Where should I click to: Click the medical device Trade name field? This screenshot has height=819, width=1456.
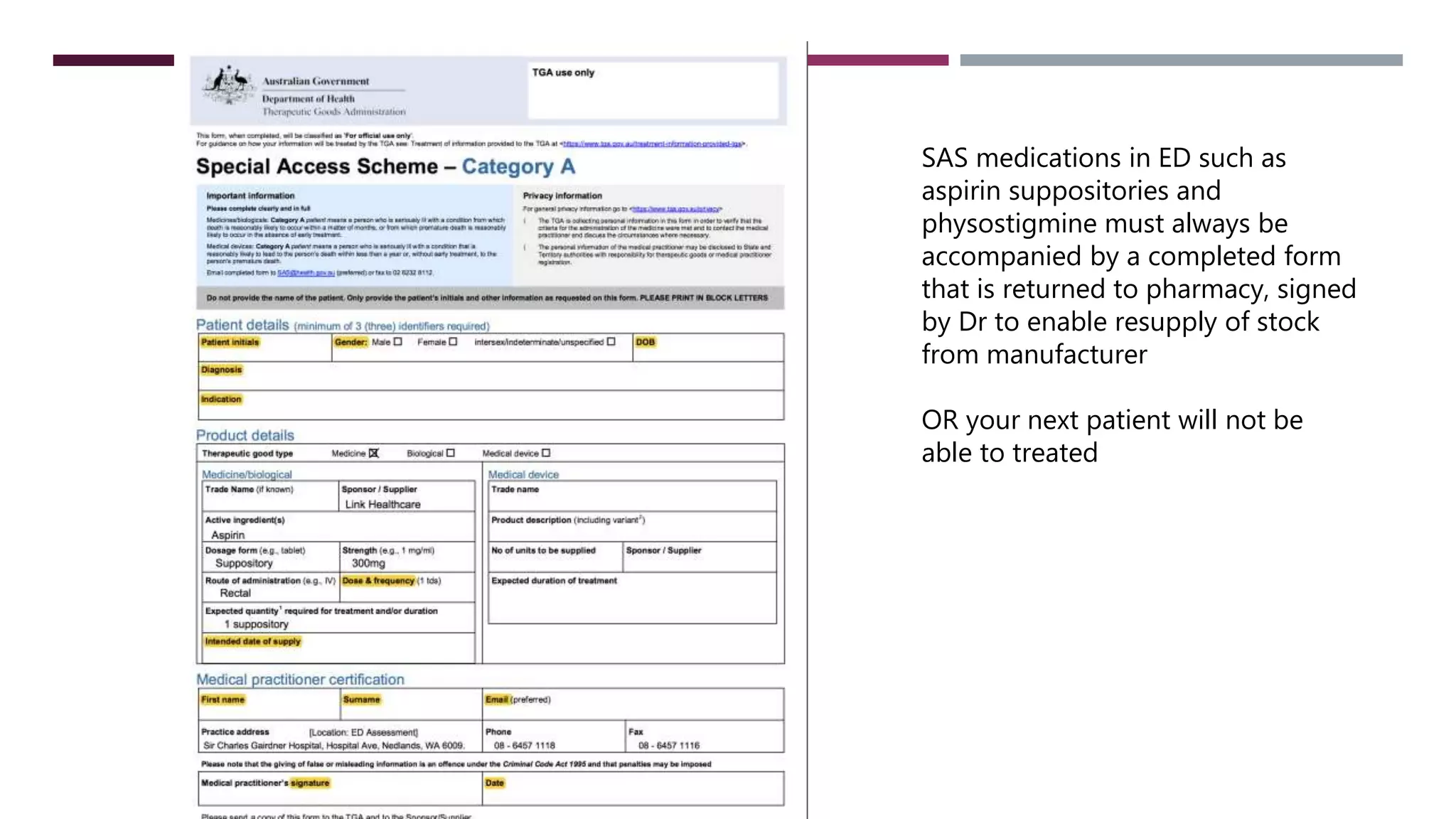632,496
